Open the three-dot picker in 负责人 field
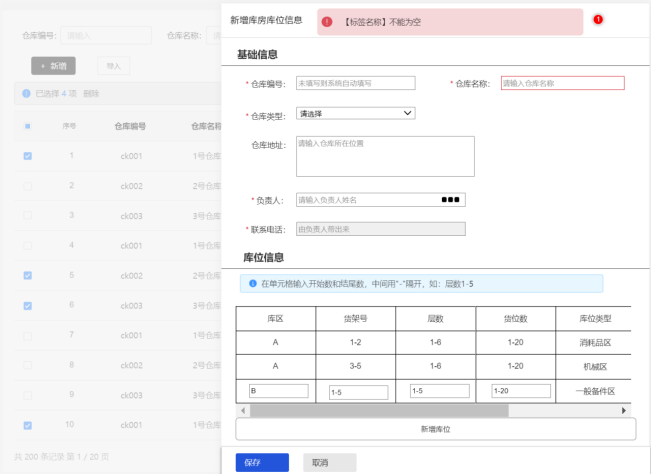 point(450,200)
